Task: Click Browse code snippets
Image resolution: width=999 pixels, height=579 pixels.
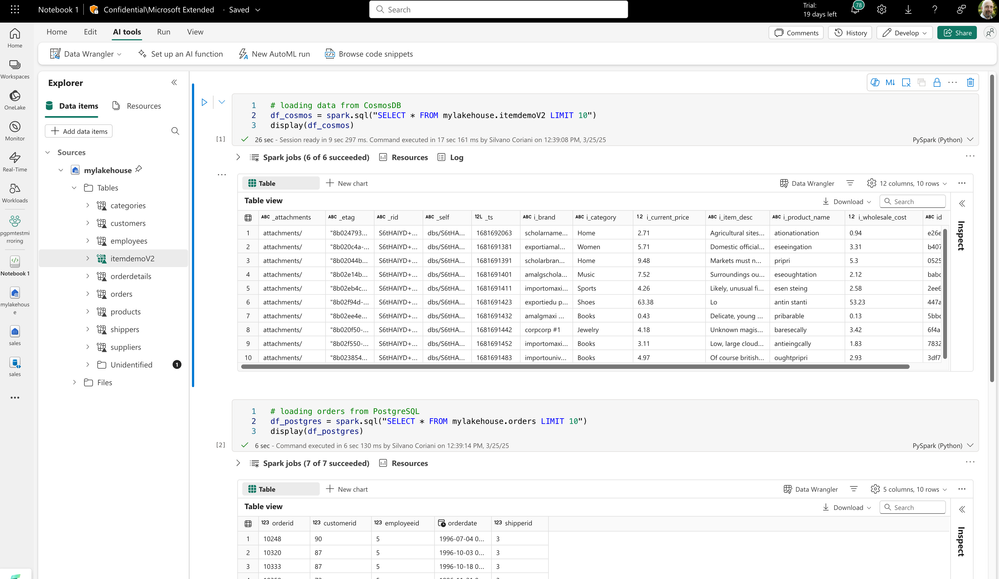Action: click(369, 54)
